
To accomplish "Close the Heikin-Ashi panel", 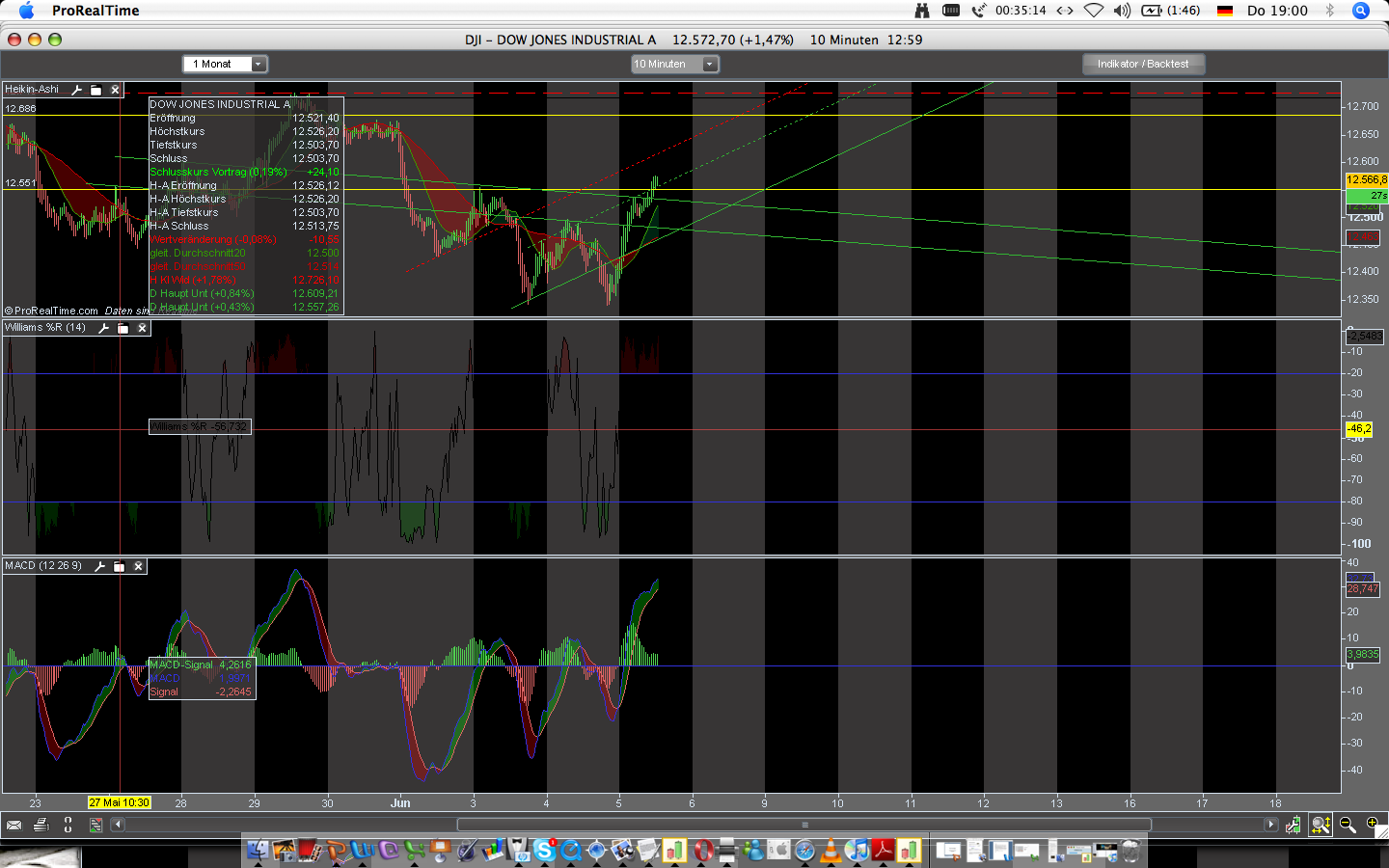I will pos(115,90).
